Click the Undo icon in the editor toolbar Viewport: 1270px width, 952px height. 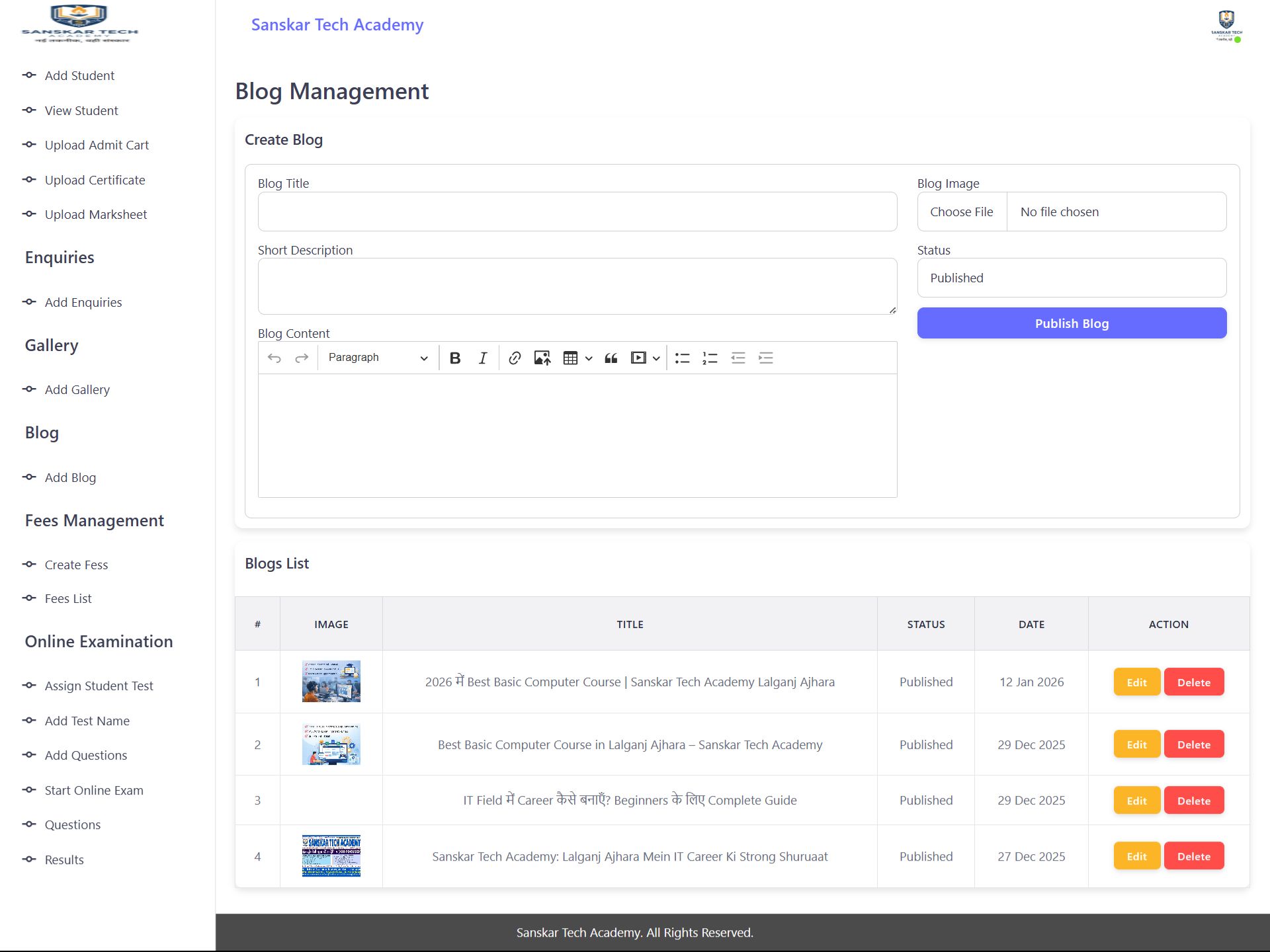pos(275,358)
